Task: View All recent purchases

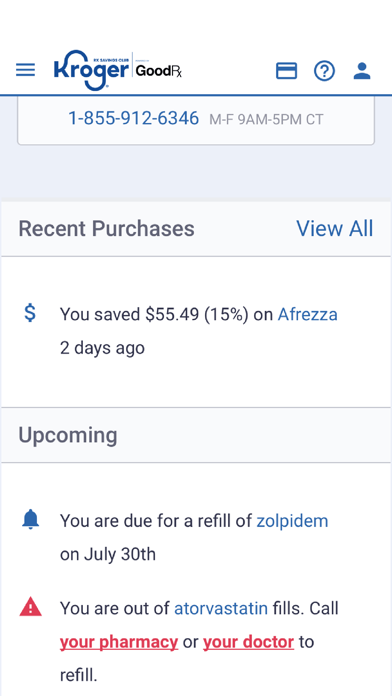Action: [335, 229]
